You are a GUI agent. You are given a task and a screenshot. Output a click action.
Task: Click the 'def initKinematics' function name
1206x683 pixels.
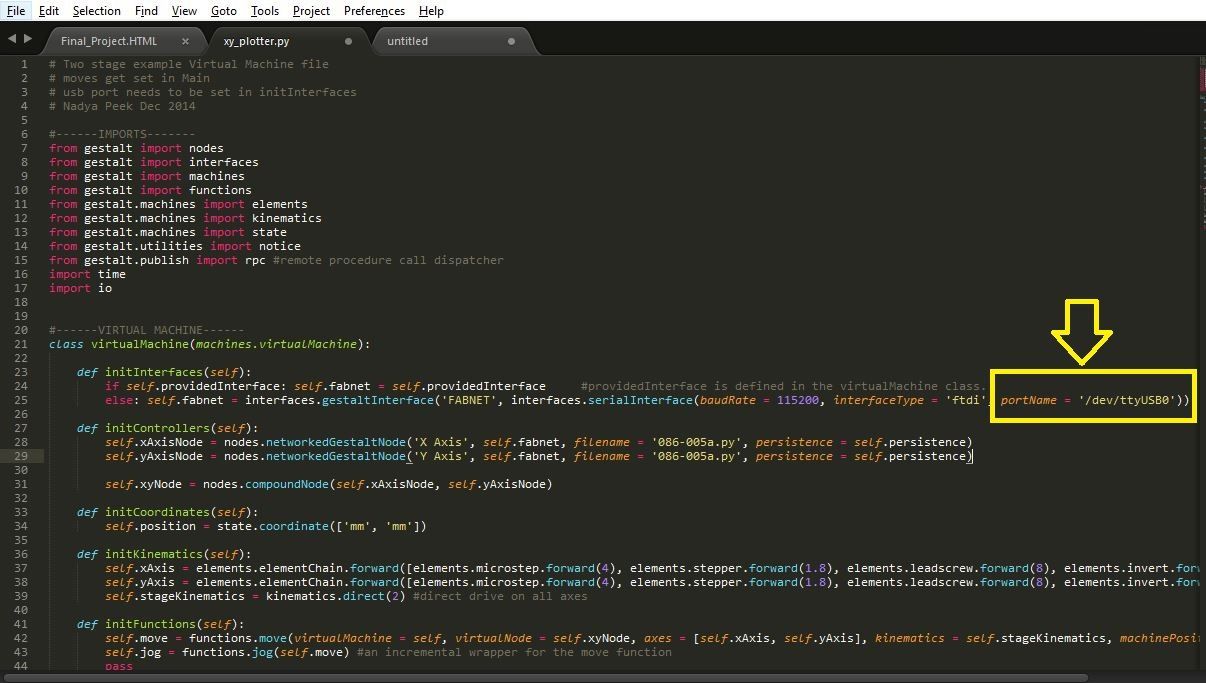(x=153, y=554)
